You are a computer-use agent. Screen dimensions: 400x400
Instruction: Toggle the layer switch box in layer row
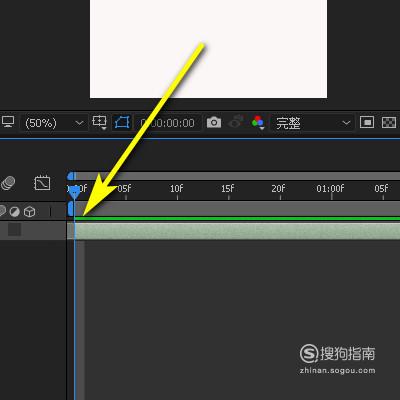click(x=14, y=230)
